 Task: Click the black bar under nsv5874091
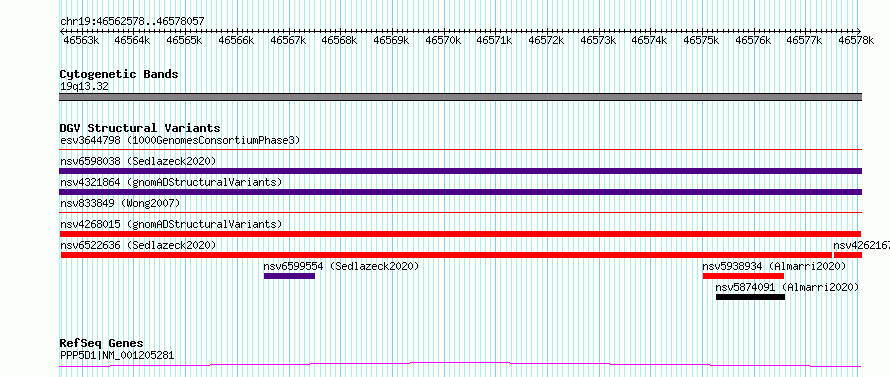750,297
